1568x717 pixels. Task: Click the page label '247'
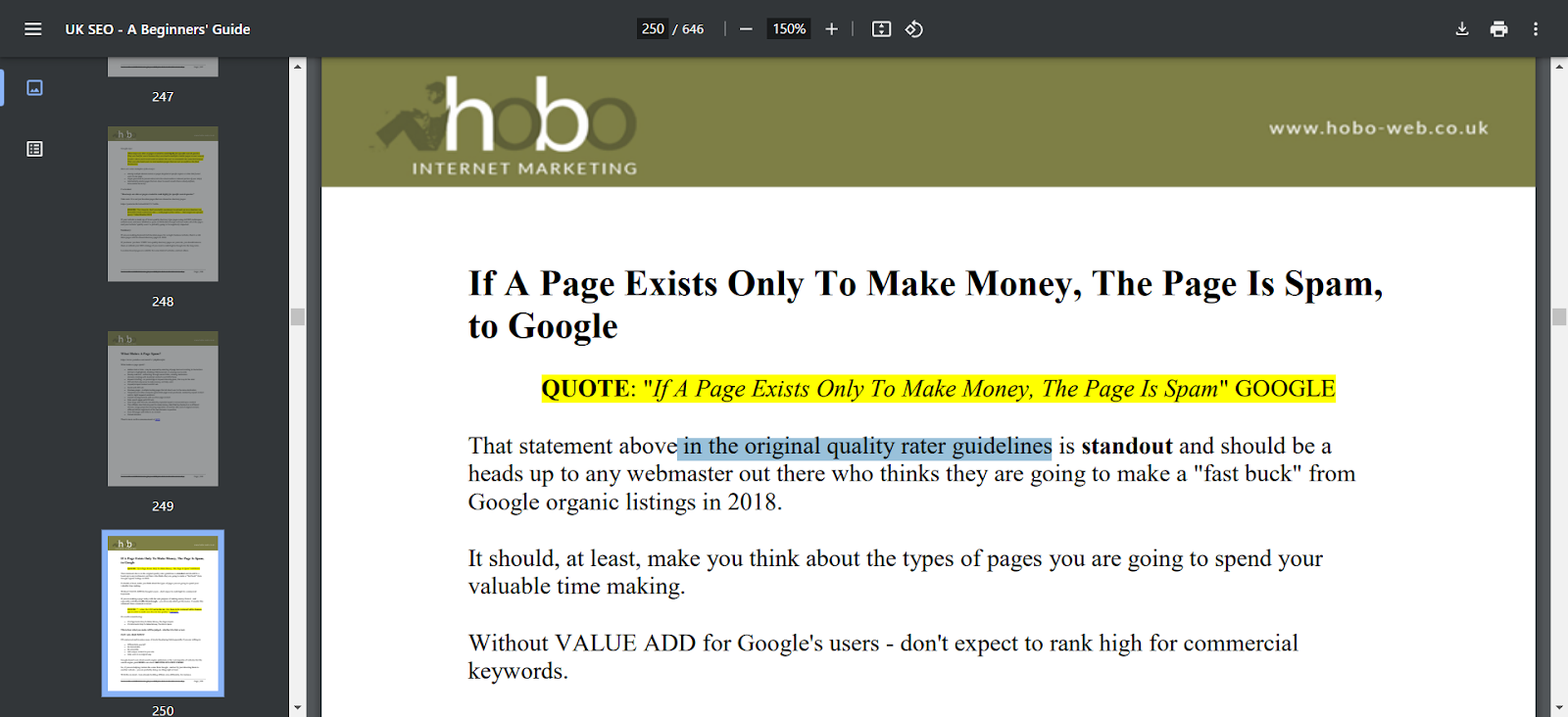pyautogui.click(x=163, y=97)
